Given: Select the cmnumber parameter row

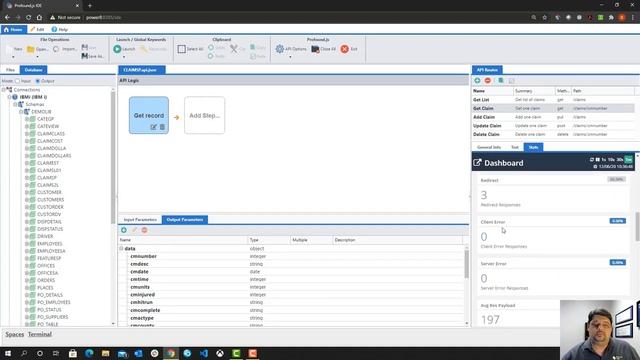Looking at the screenshot, I should [292, 256].
